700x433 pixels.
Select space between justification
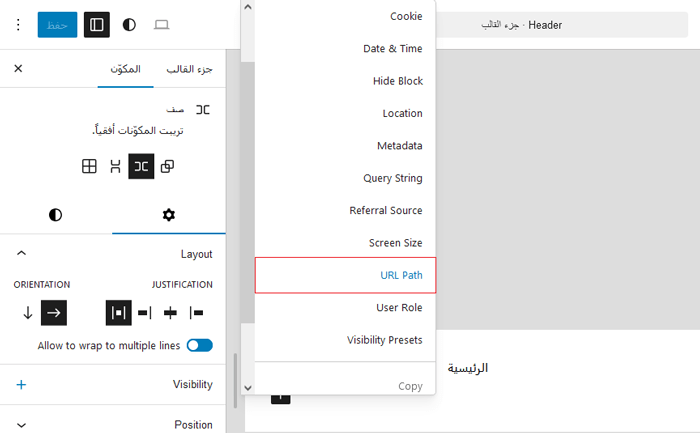click(x=119, y=313)
